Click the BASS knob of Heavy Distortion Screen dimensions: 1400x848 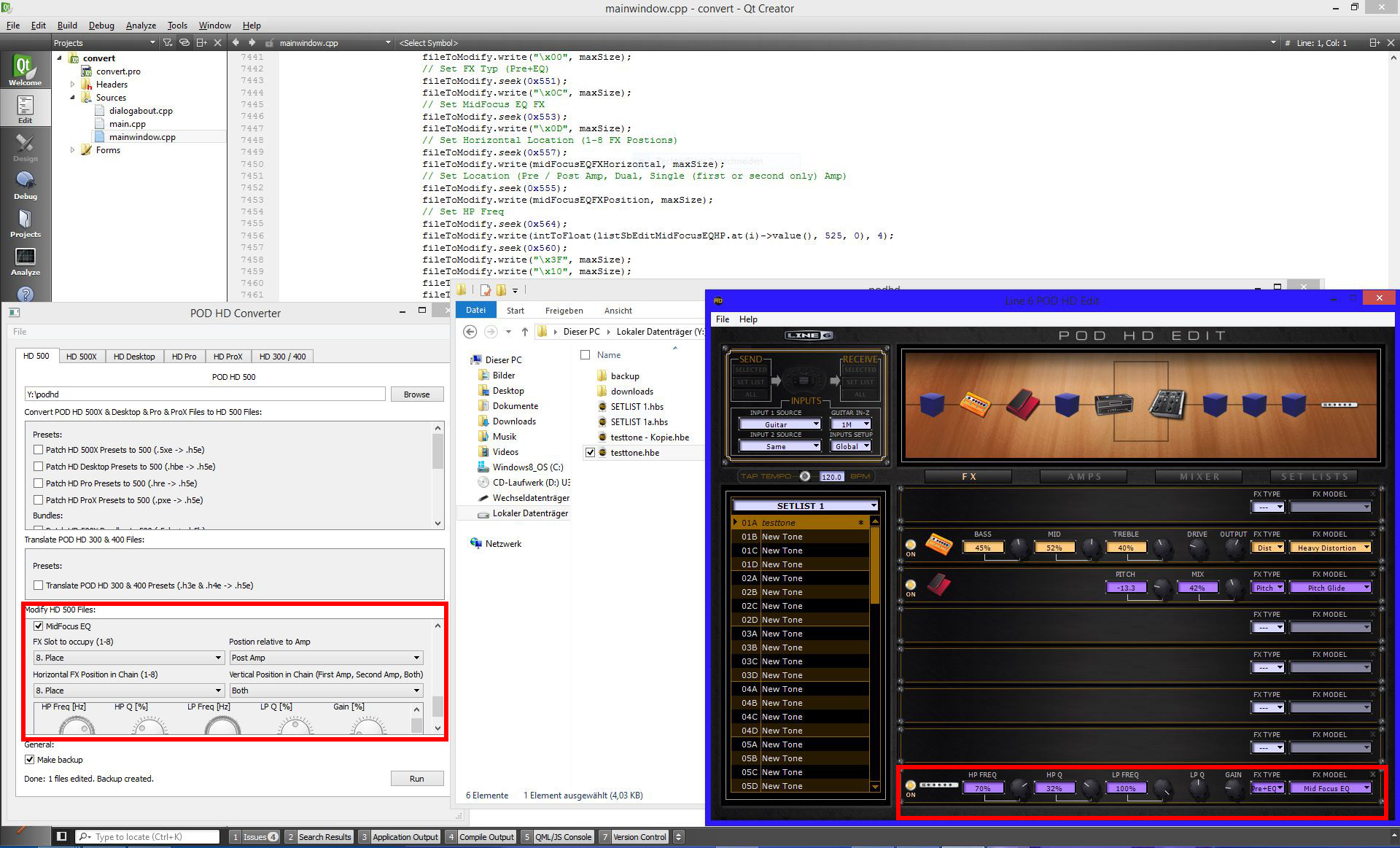1019,548
